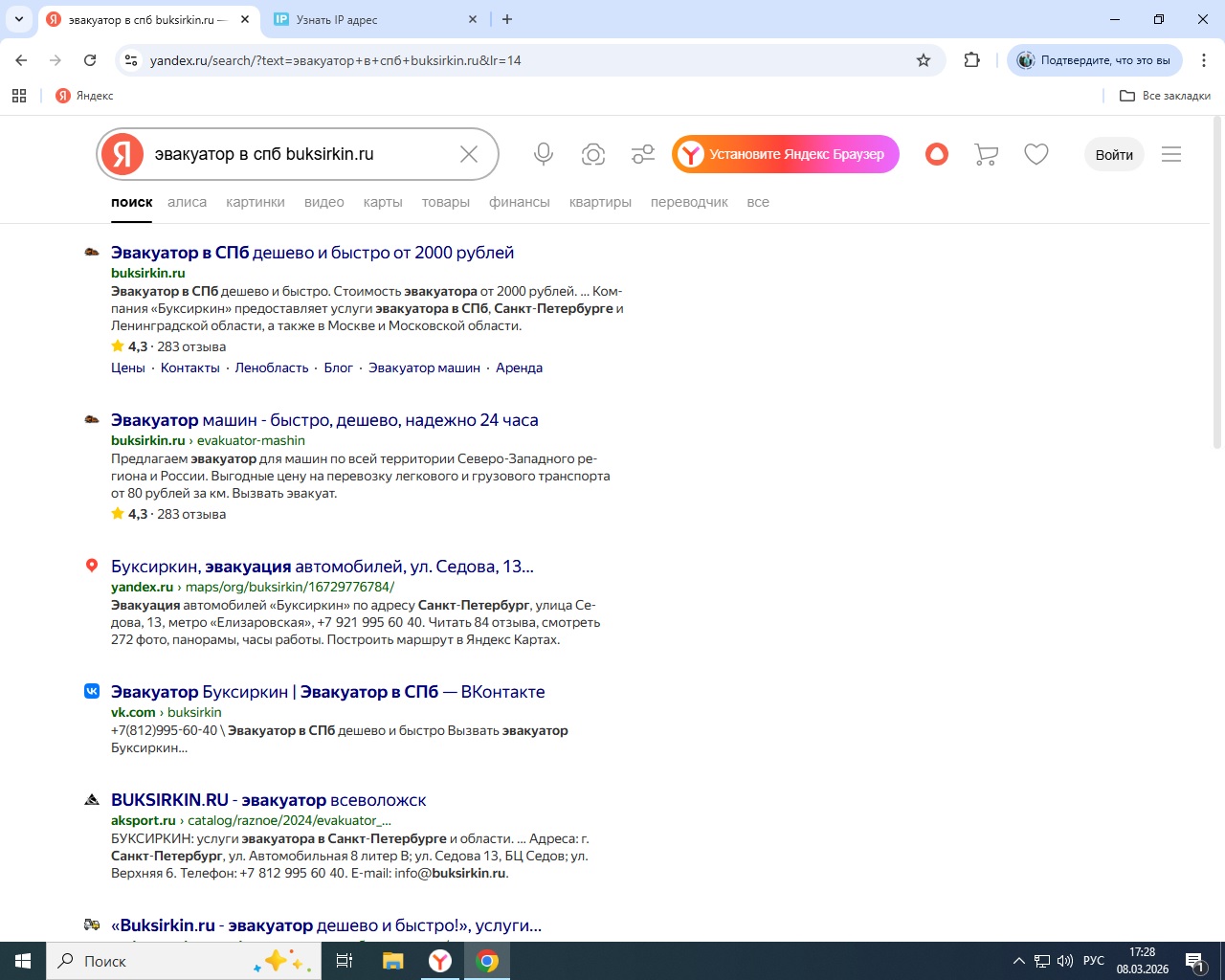Open Chrome apps grid in bookmarks bar

click(x=19, y=96)
